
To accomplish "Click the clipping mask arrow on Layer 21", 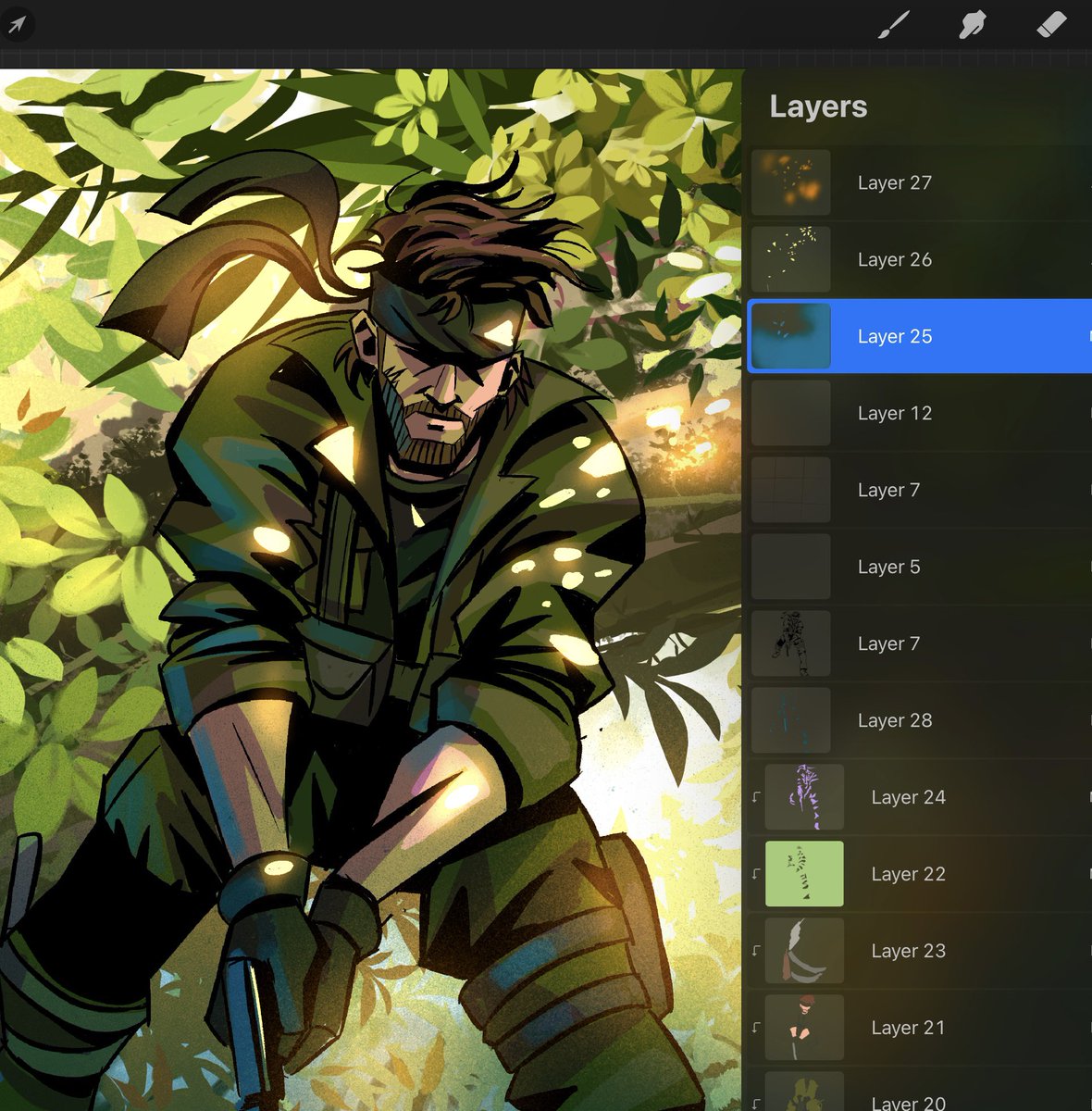I will [756, 1028].
